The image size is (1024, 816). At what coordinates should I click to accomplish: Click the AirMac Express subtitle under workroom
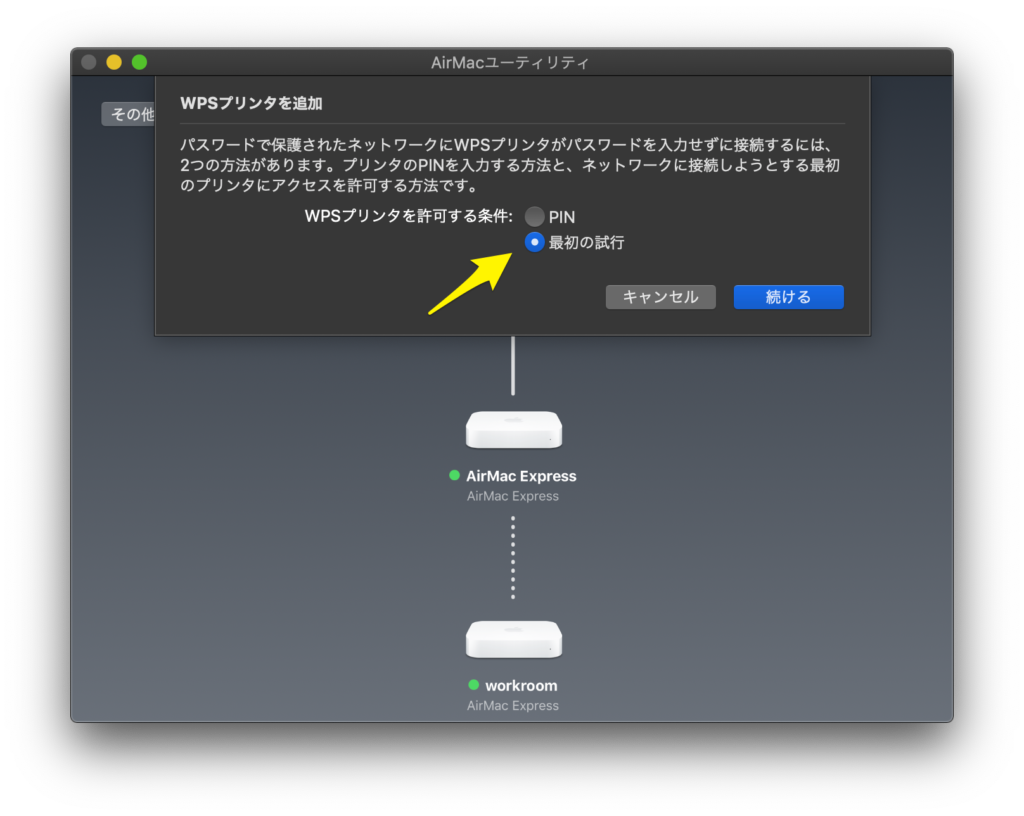pyautogui.click(x=513, y=706)
